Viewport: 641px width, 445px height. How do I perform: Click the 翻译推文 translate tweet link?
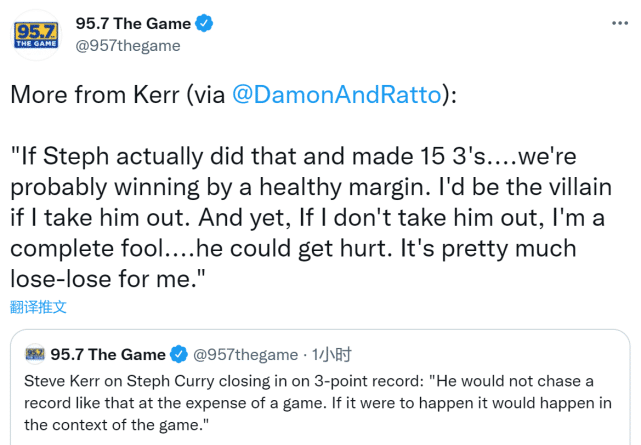pos(39,307)
